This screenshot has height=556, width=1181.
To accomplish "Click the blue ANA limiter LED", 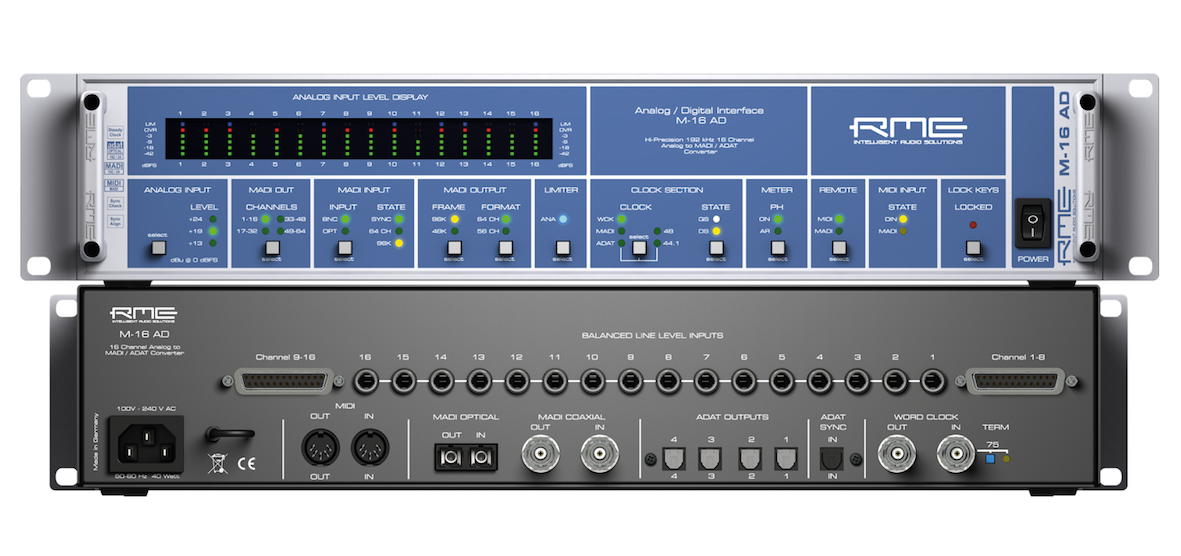I will (x=563, y=219).
